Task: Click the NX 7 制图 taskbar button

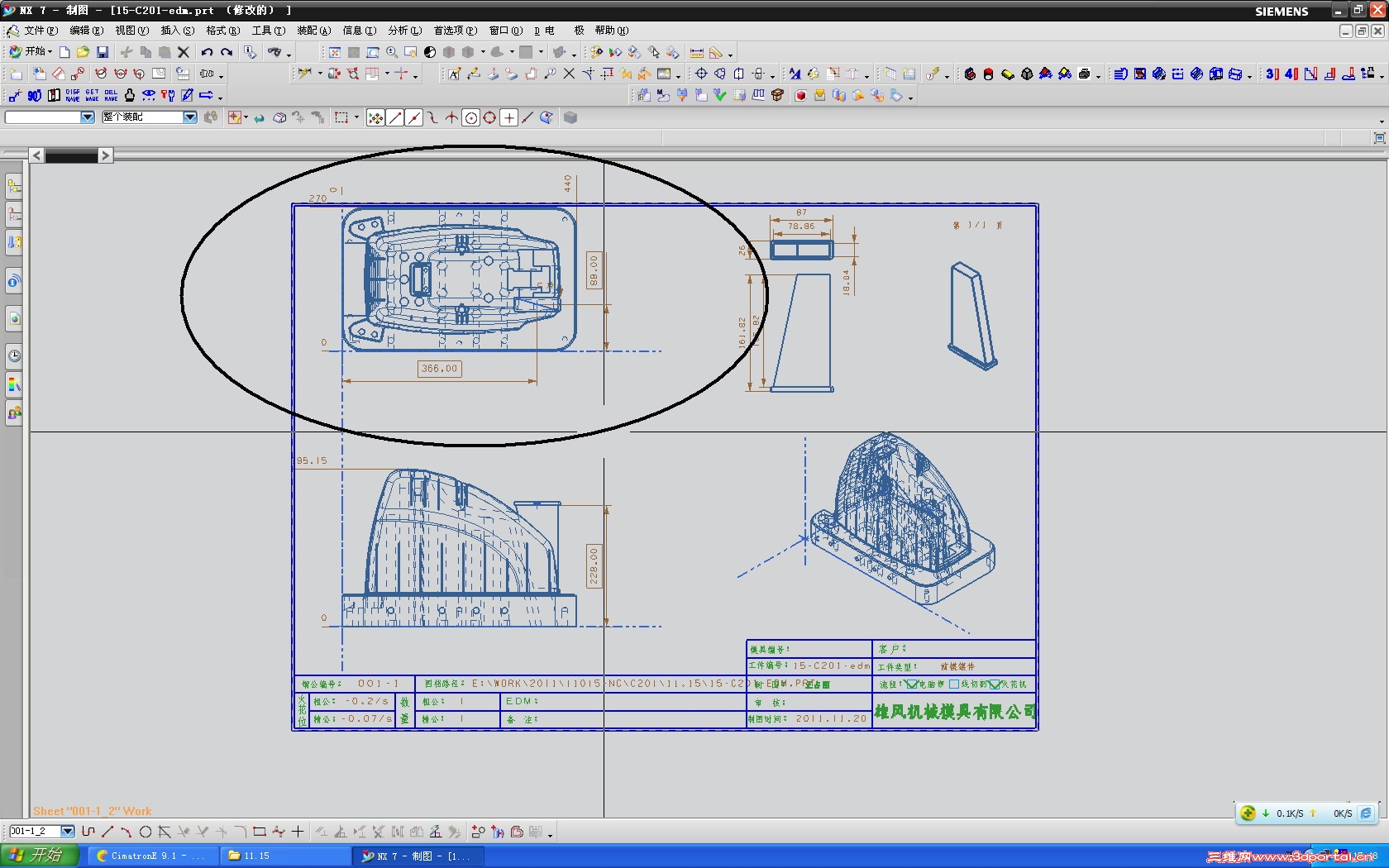Action: tap(418, 856)
